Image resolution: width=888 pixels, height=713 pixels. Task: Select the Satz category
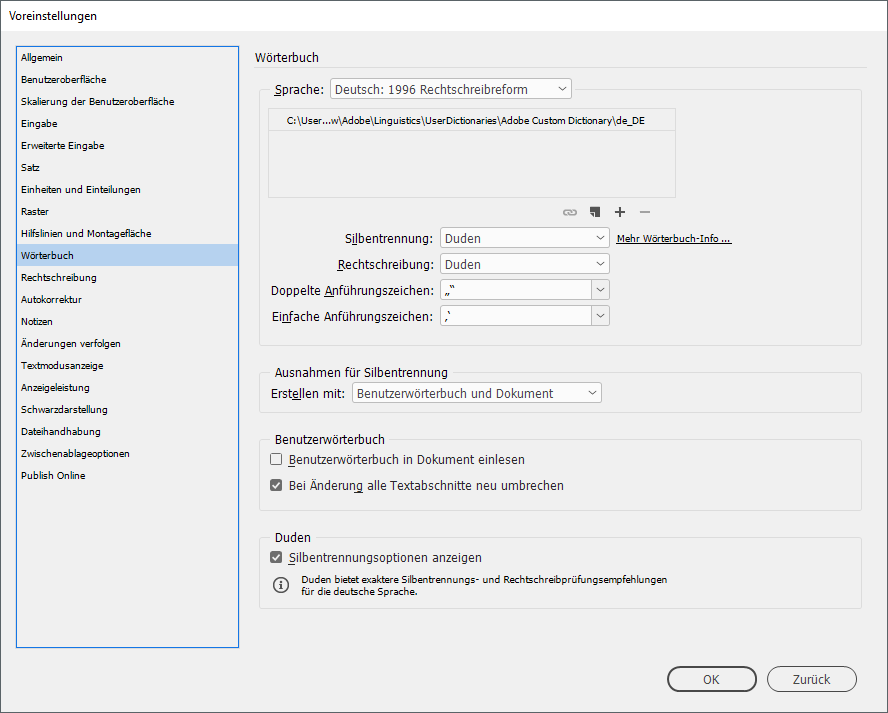tap(127, 168)
